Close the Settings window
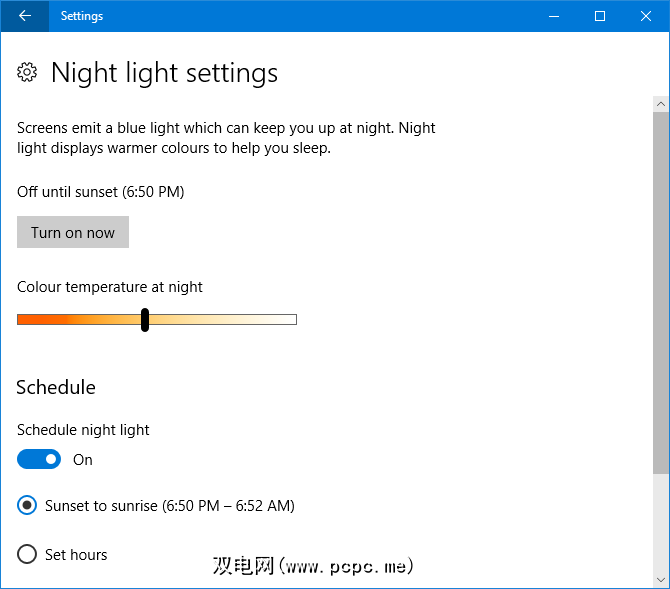 click(646, 16)
